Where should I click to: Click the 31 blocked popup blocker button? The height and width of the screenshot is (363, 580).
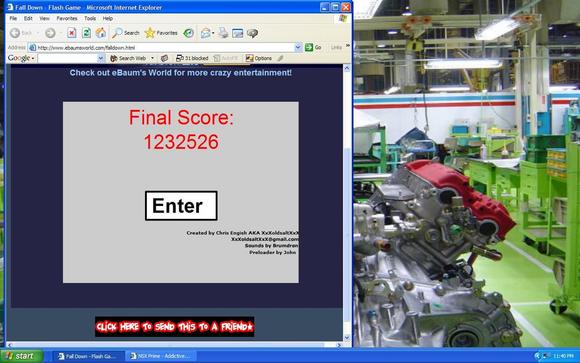click(192, 58)
